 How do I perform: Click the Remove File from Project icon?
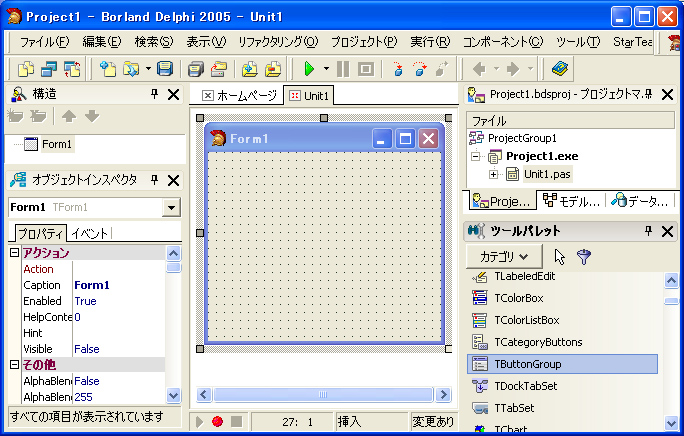[273, 69]
